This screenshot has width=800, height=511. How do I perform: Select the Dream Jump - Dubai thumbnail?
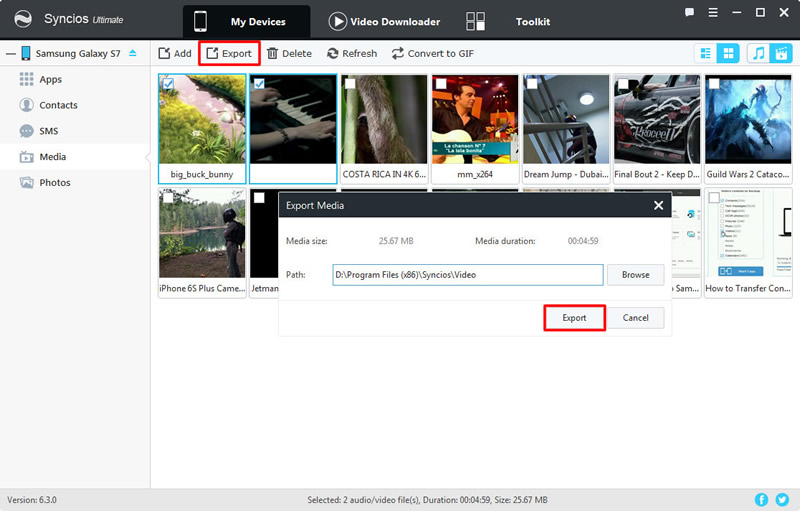[x=566, y=119]
